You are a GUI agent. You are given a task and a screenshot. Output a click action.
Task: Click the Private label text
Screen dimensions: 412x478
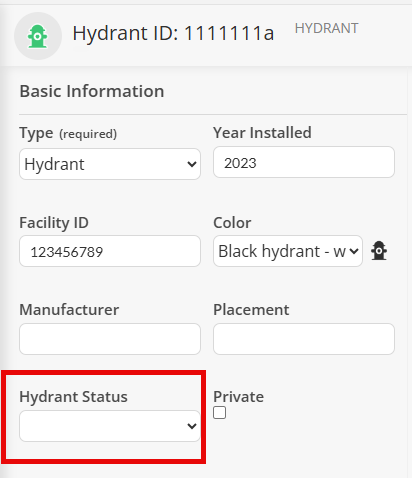238,397
